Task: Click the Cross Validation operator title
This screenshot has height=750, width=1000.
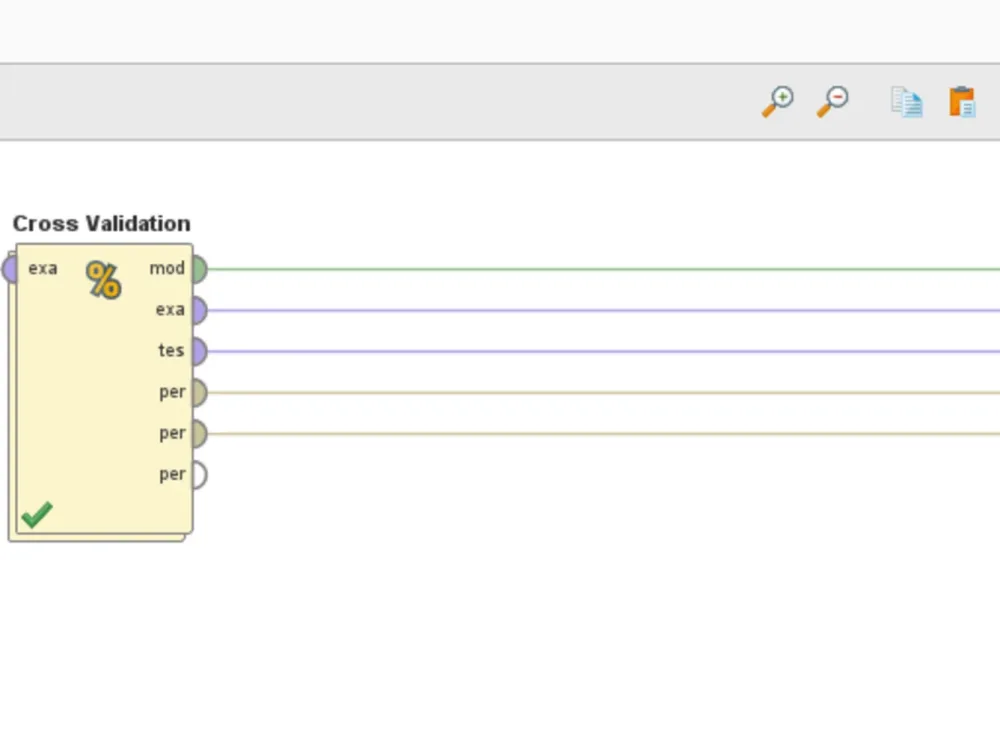Action: pyautogui.click(x=101, y=223)
